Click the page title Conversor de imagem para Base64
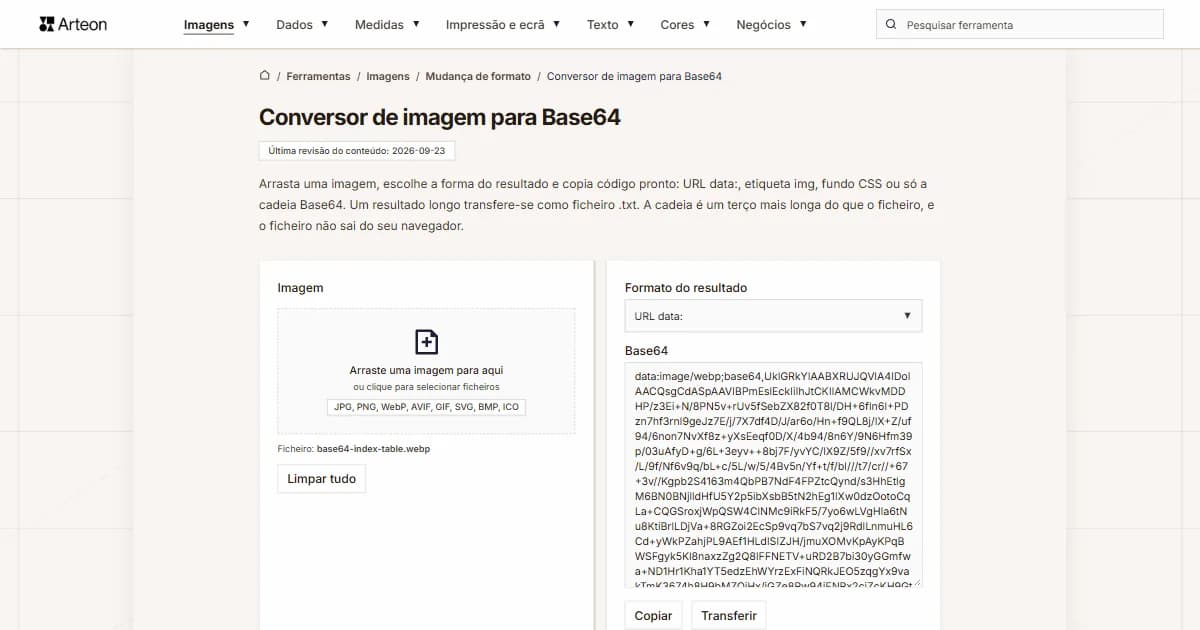Screen dimensions: 1200x630 [440, 117]
